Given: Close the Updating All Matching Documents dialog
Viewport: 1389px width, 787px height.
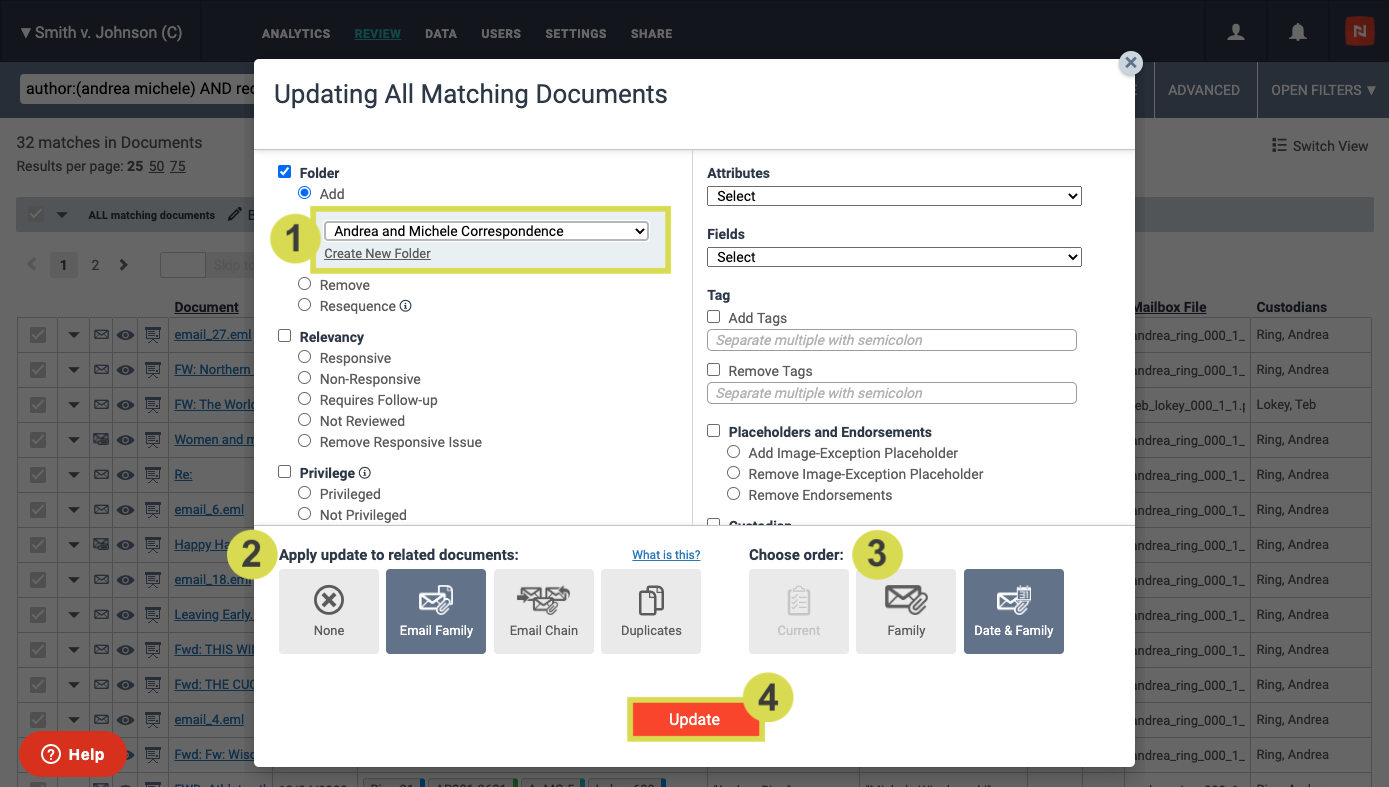Looking at the screenshot, I should [1131, 63].
